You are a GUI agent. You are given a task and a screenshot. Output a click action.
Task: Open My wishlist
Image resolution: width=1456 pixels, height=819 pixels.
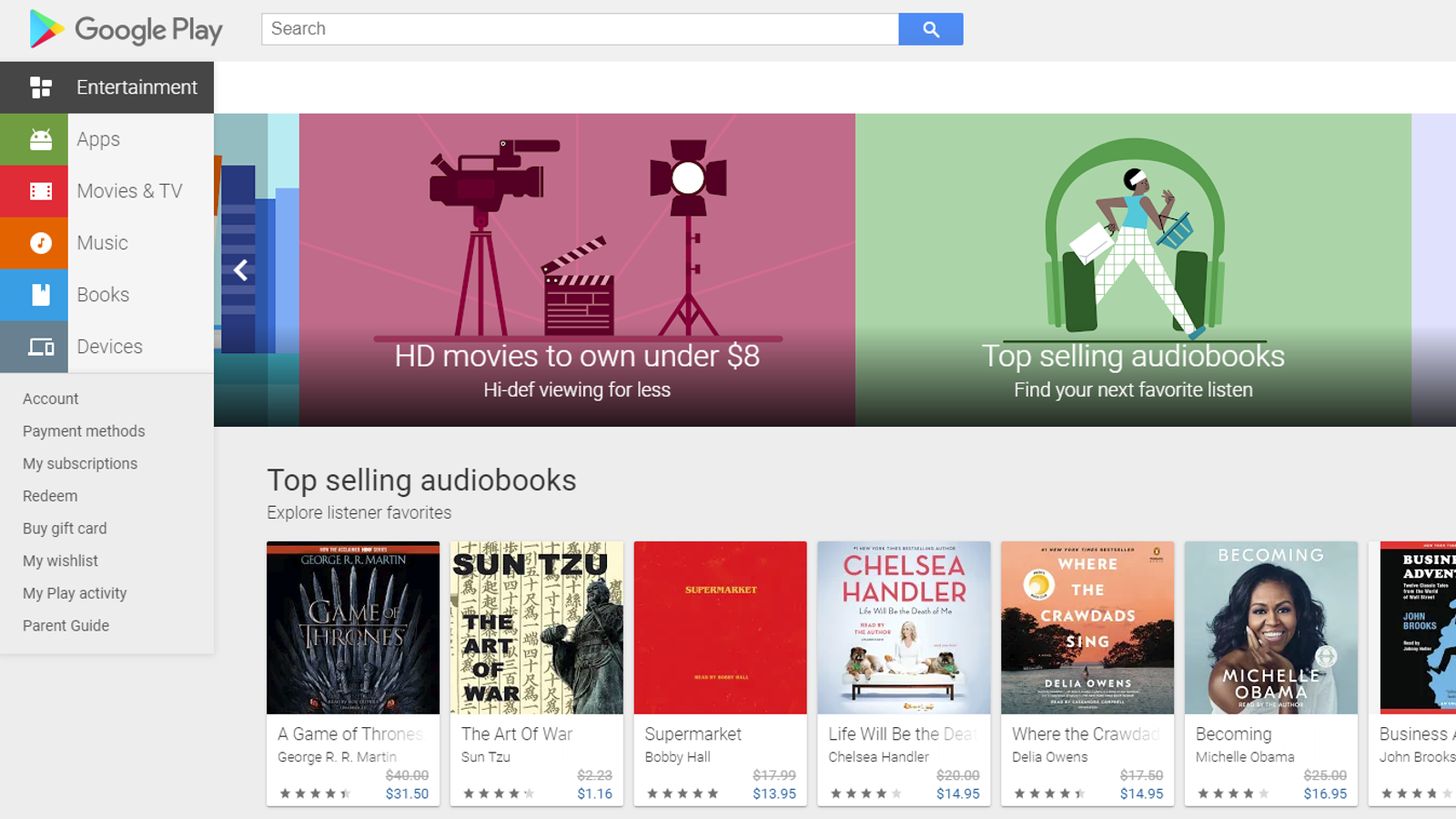[x=60, y=561]
